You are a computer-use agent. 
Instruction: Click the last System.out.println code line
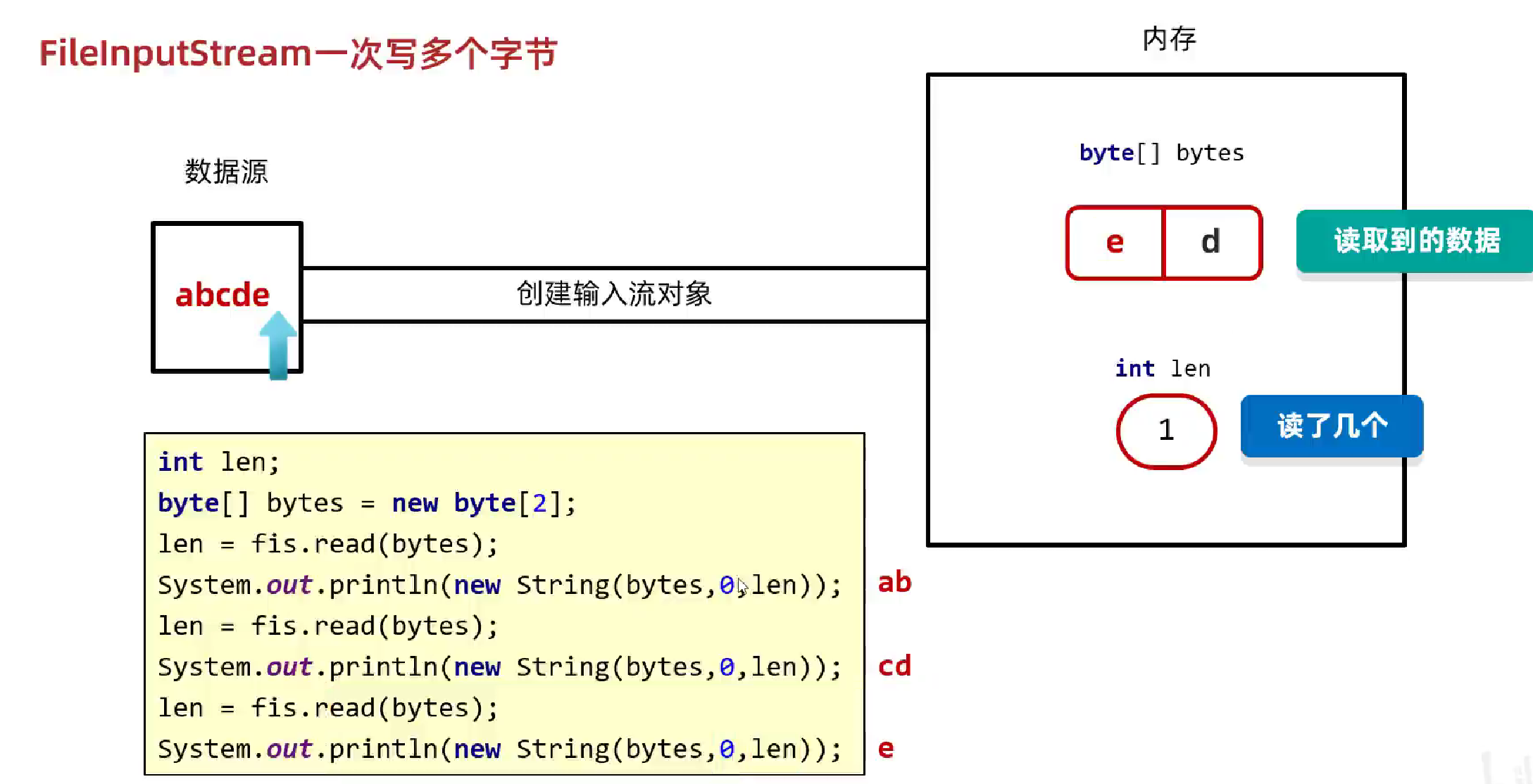point(499,749)
